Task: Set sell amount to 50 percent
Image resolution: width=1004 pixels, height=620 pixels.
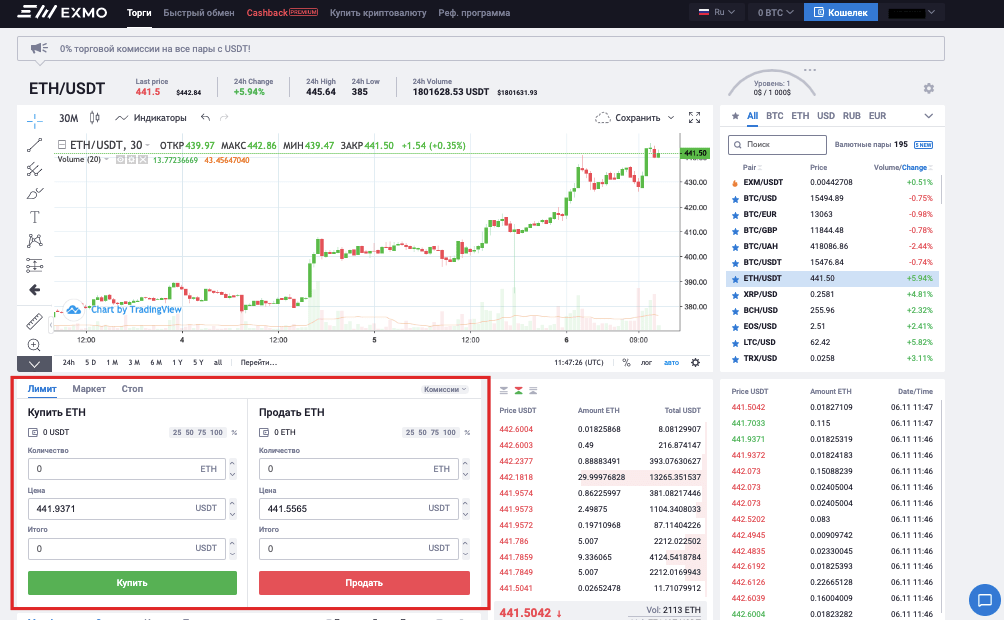Action: point(423,432)
